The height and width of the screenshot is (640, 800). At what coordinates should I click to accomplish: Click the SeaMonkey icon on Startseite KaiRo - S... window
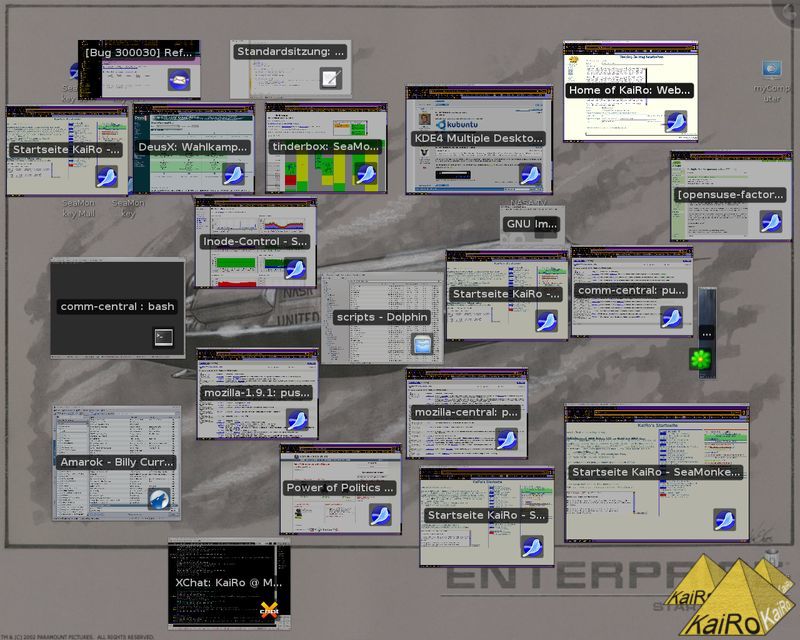532,547
